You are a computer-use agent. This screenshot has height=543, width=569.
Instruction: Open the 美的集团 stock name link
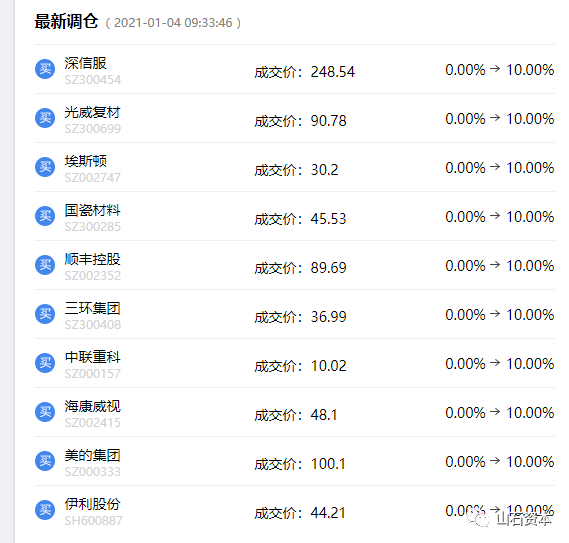point(93,455)
